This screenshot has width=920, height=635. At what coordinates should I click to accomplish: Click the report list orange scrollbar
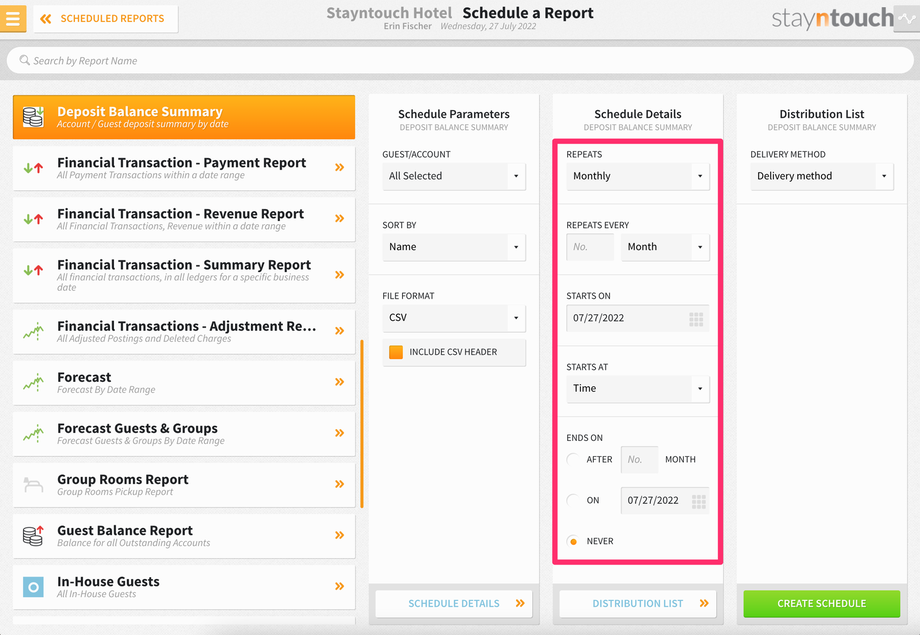coord(362,424)
